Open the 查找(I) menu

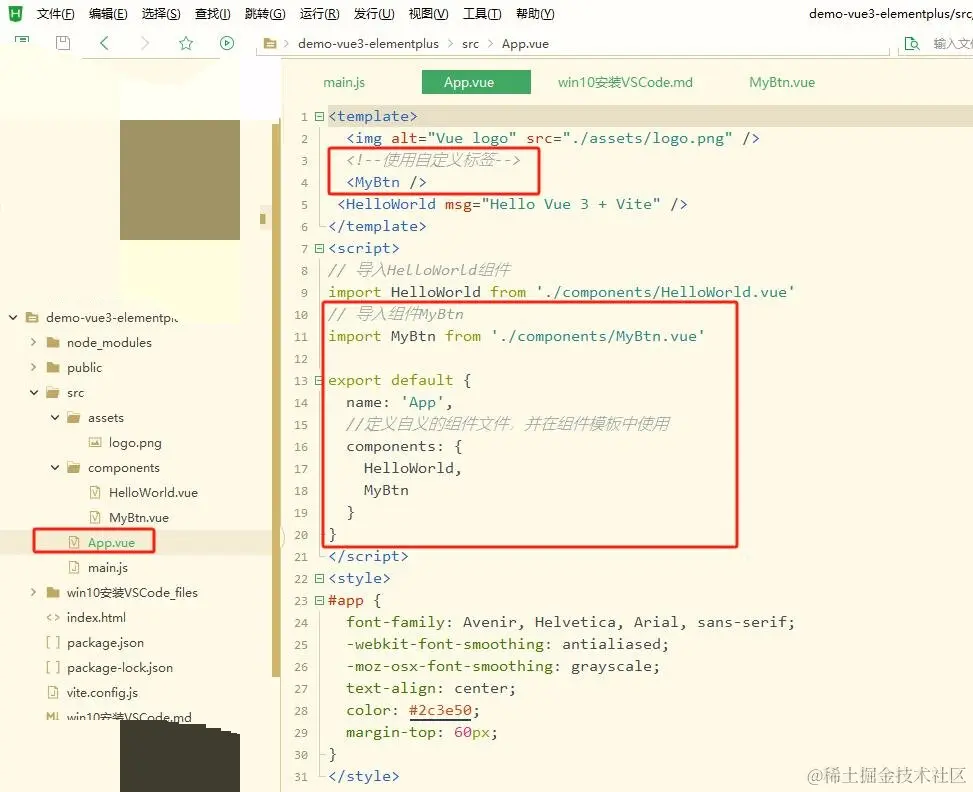point(212,14)
